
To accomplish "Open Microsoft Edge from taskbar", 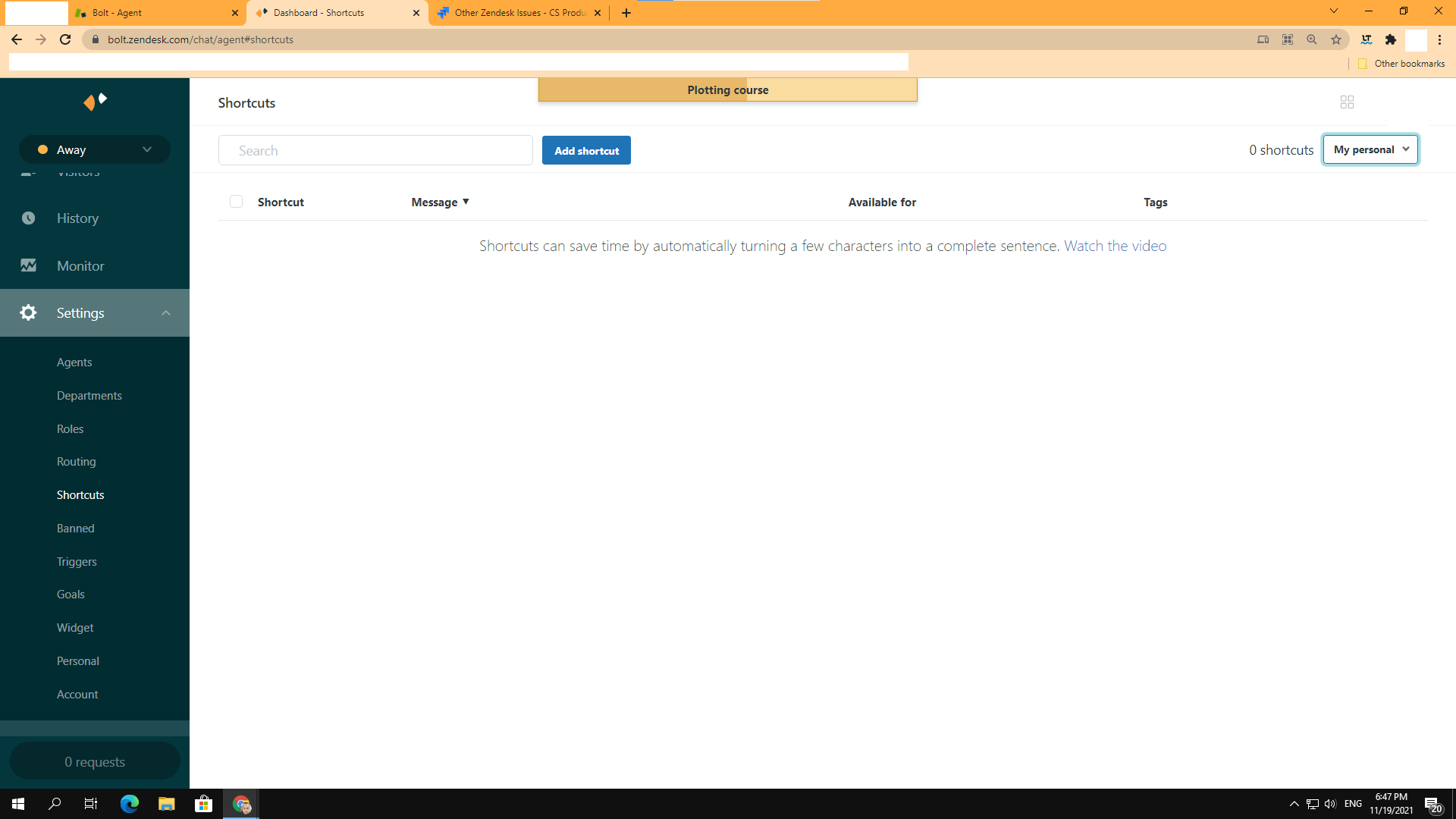I will click(130, 804).
